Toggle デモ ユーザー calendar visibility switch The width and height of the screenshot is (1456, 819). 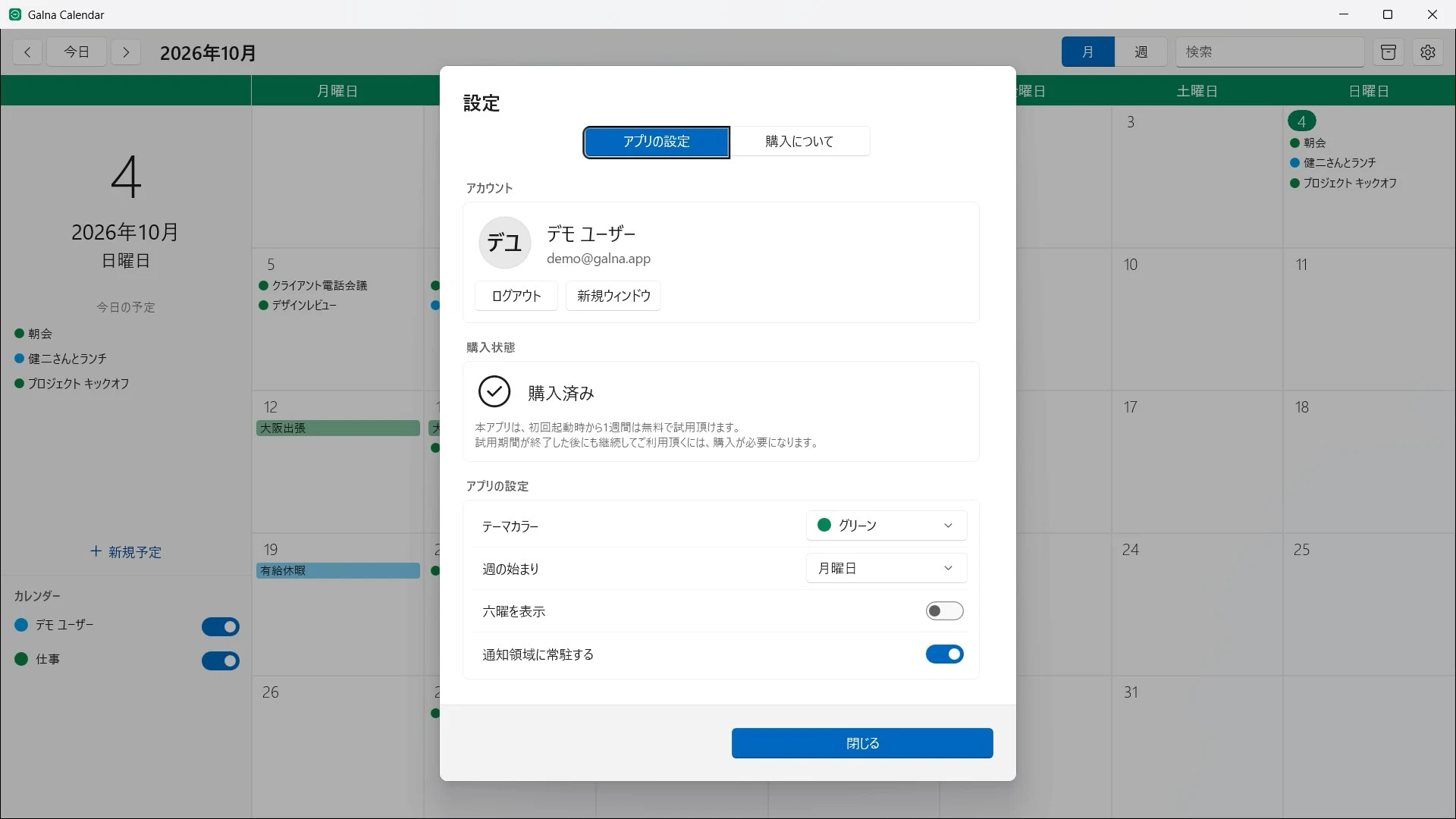tap(220, 626)
